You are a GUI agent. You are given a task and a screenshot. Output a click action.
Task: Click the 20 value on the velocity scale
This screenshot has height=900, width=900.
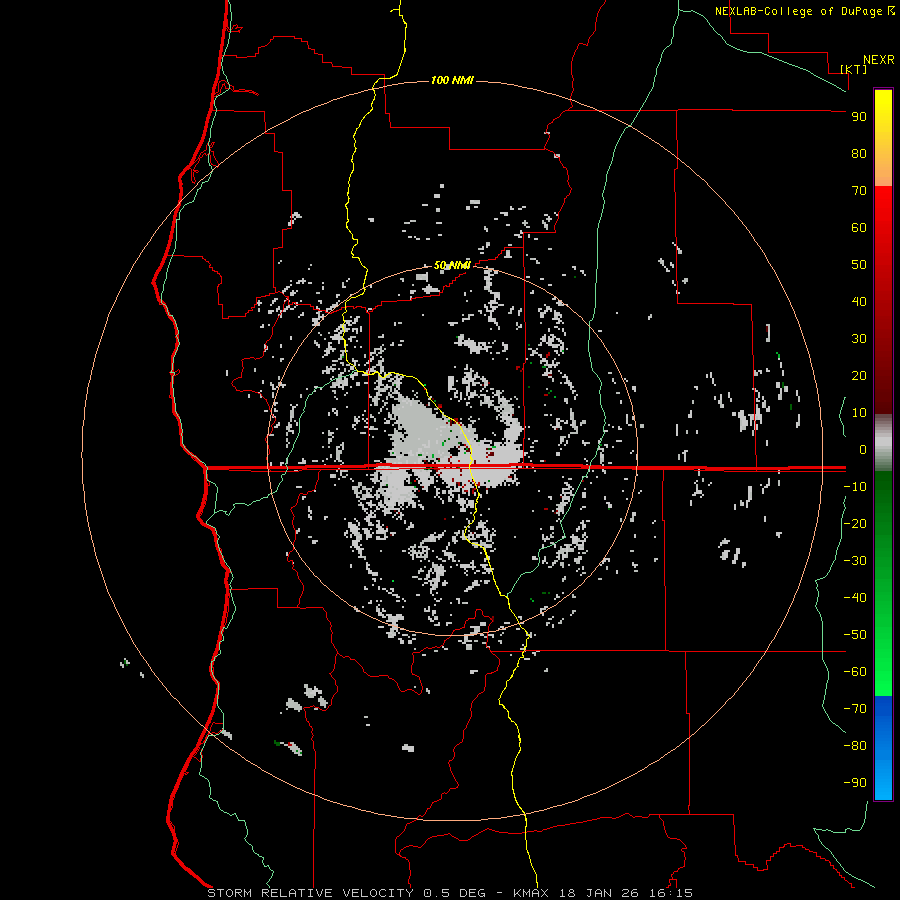[x=859, y=376]
